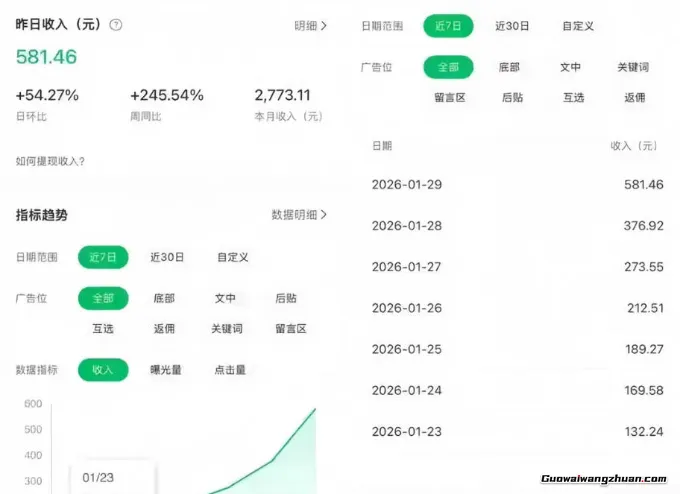680x494 pixels.
Task: Select 近30日 above the income table
Action: point(512,26)
